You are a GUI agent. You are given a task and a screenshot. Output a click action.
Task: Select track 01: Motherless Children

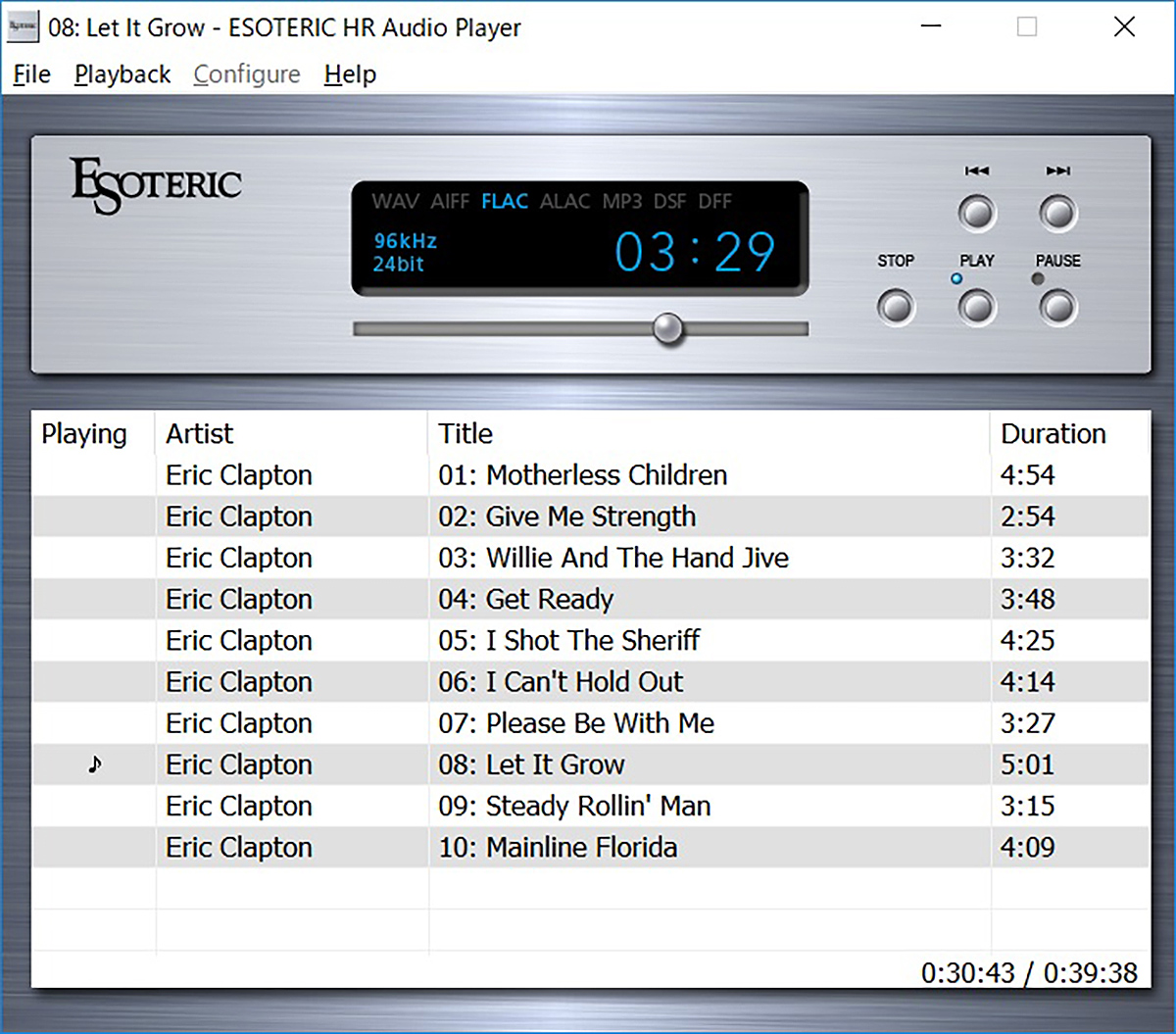pos(591,475)
